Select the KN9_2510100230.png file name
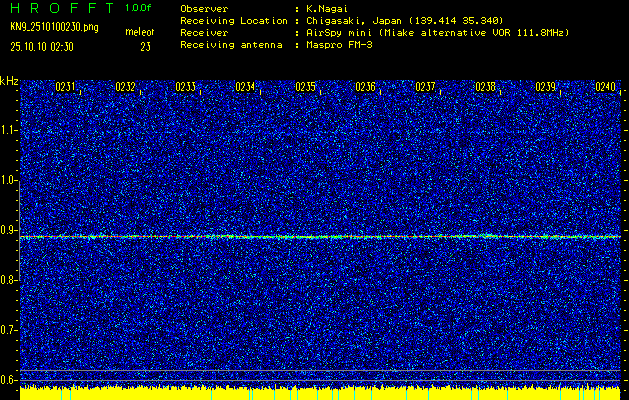The image size is (629, 400). [54, 26]
